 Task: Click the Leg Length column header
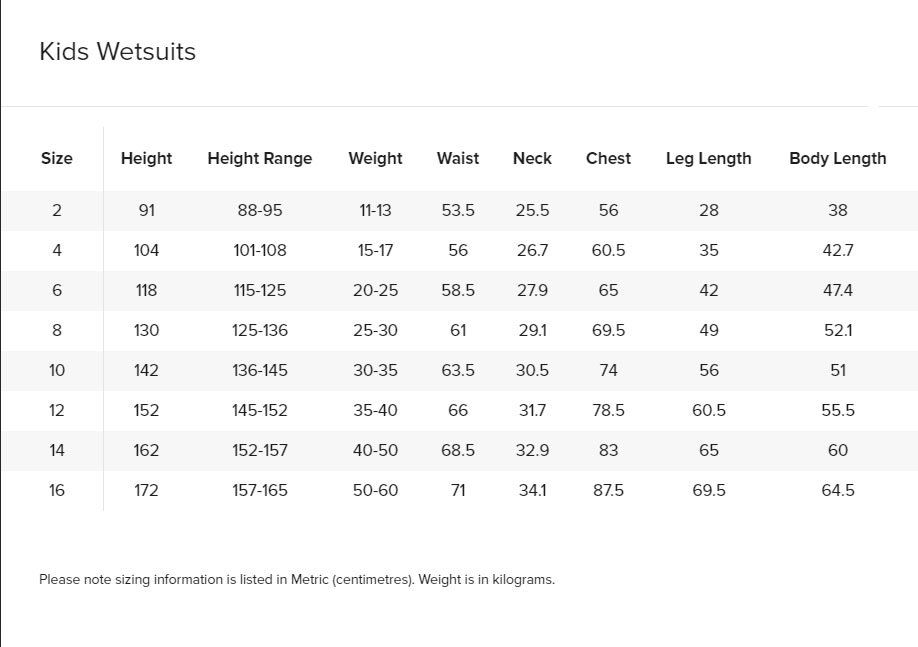click(x=708, y=158)
